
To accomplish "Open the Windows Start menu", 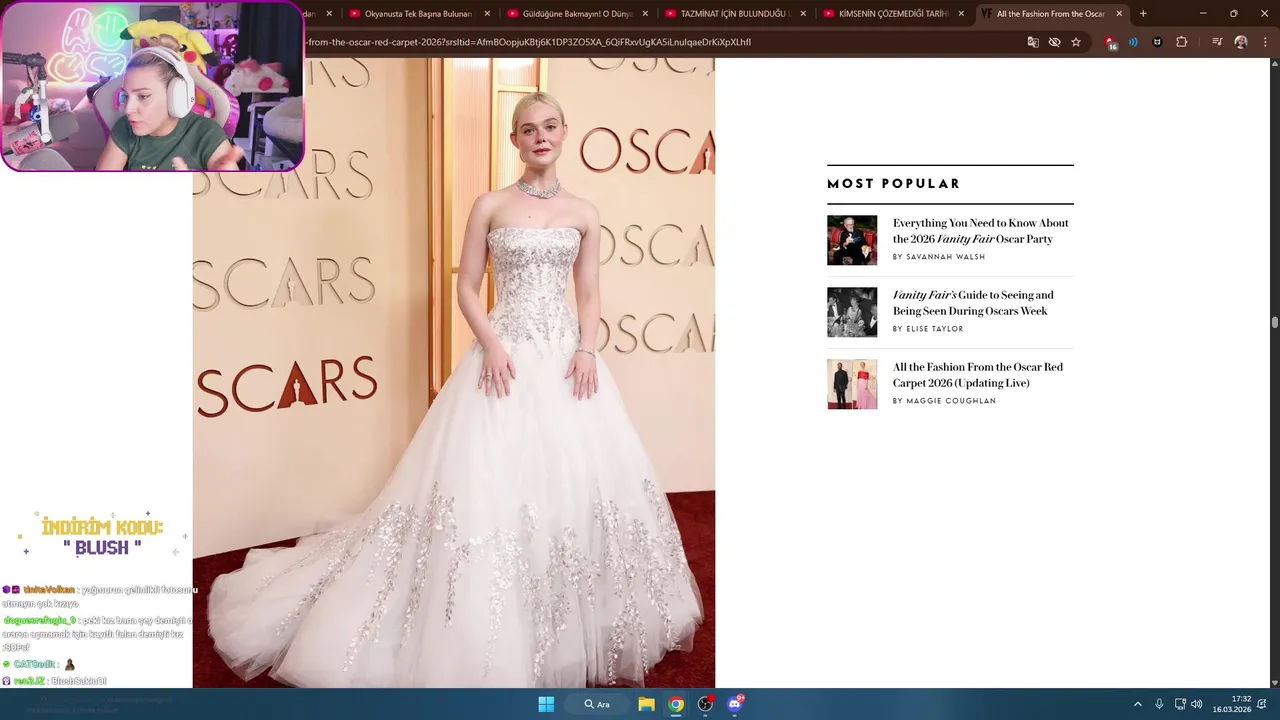I will point(546,704).
